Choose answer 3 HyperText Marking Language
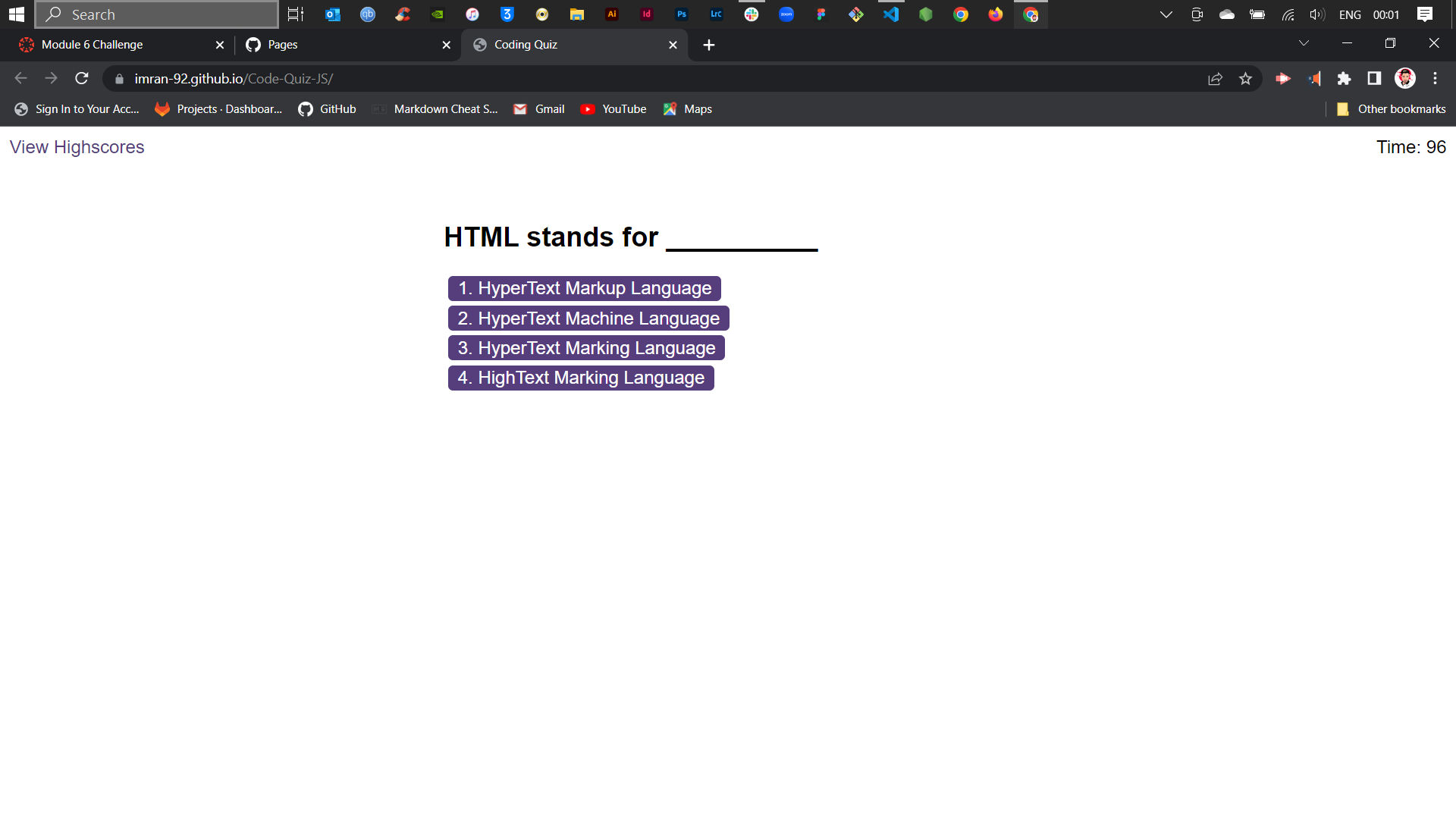This screenshot has height=819, width=1456. 586,348
